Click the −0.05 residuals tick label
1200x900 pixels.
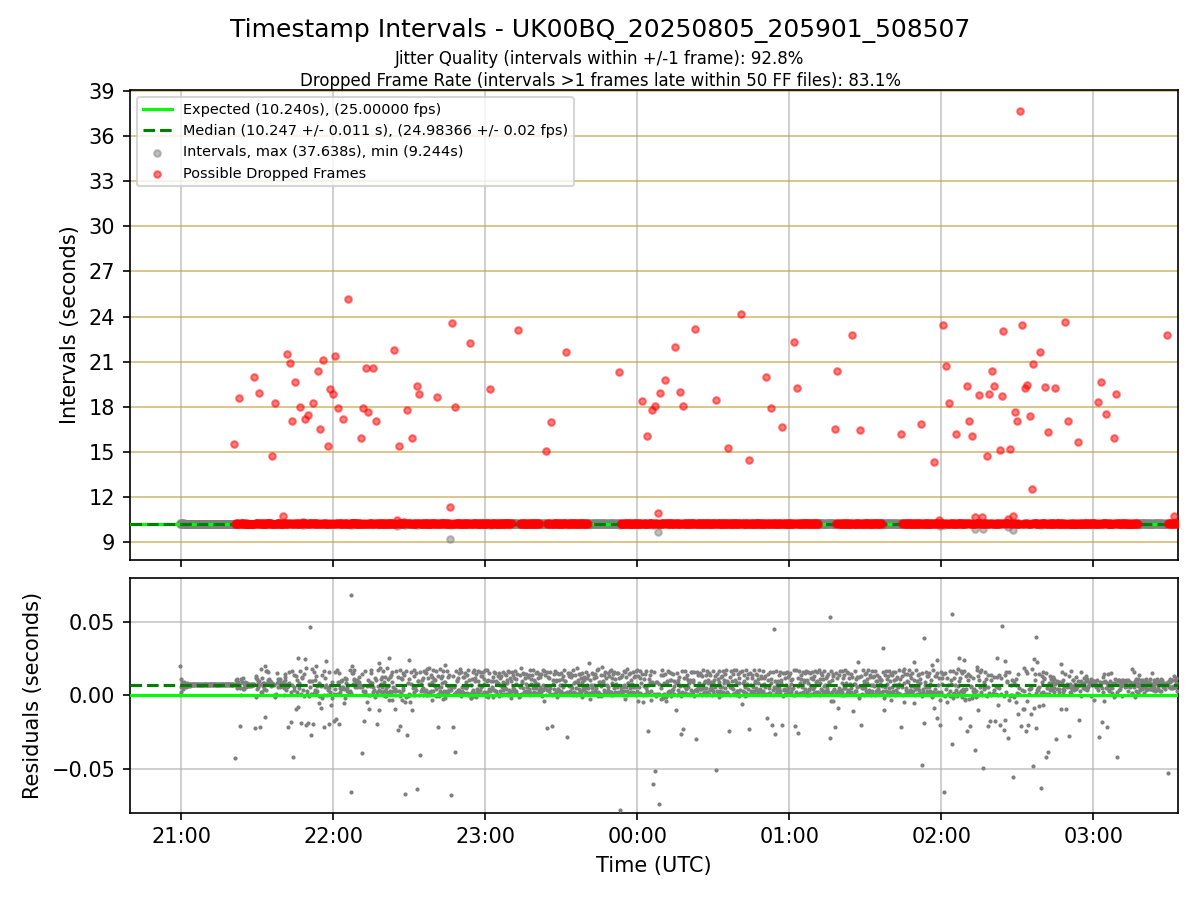click(x=86, y=769)
